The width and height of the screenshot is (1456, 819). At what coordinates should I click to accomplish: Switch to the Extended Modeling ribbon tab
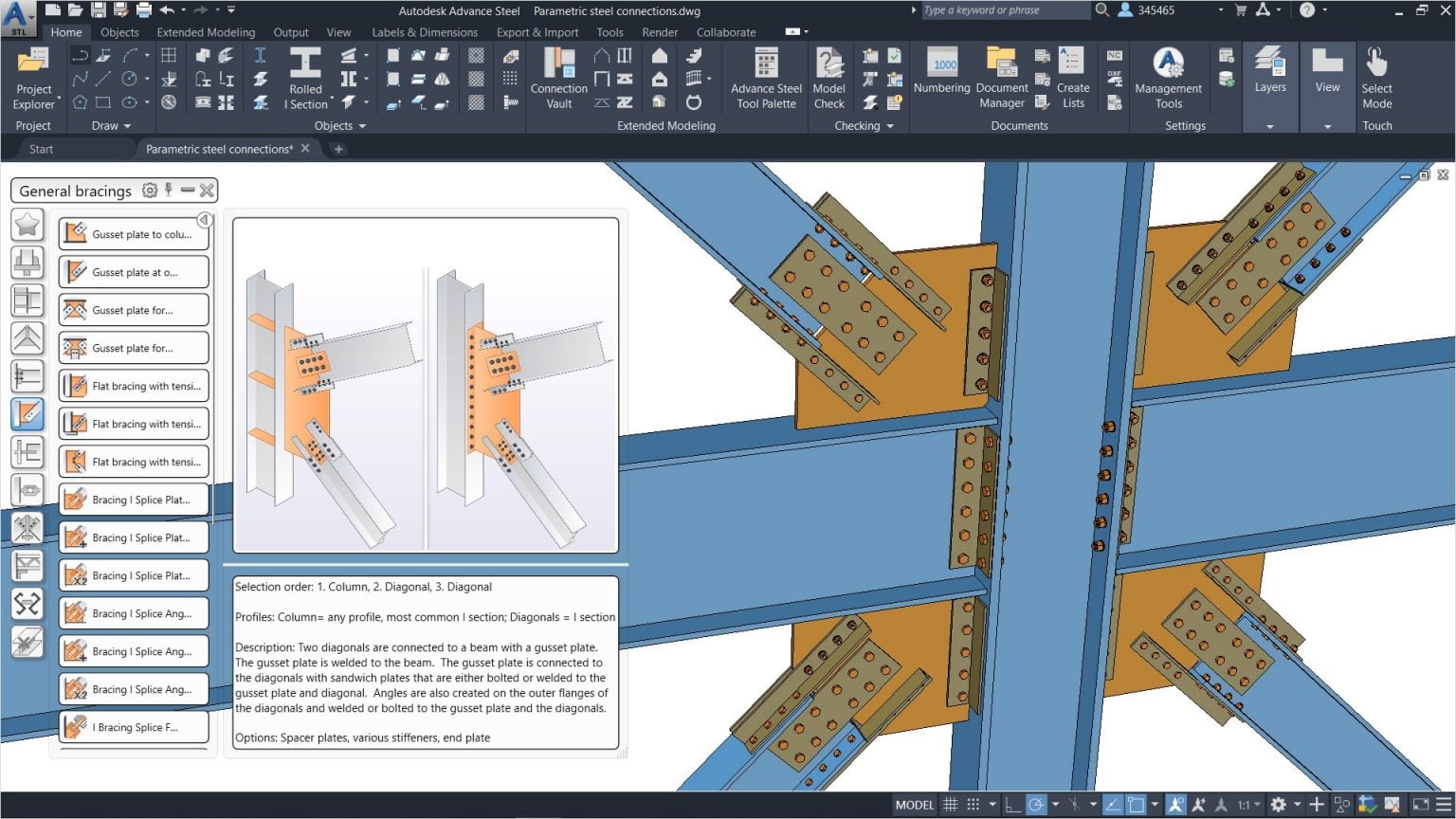click(x=206, y=31)
